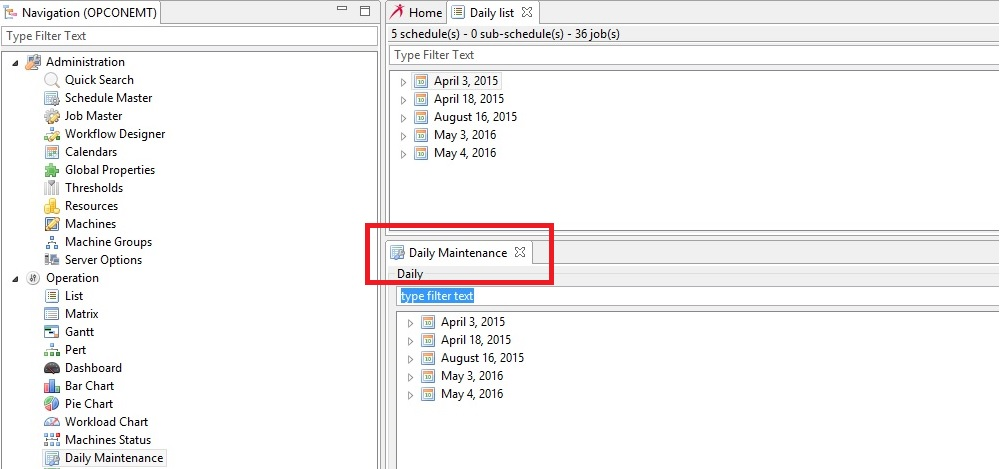Open Global Properties from navigation
This screenshot has width=1001, height=469.
click(110, 170)
